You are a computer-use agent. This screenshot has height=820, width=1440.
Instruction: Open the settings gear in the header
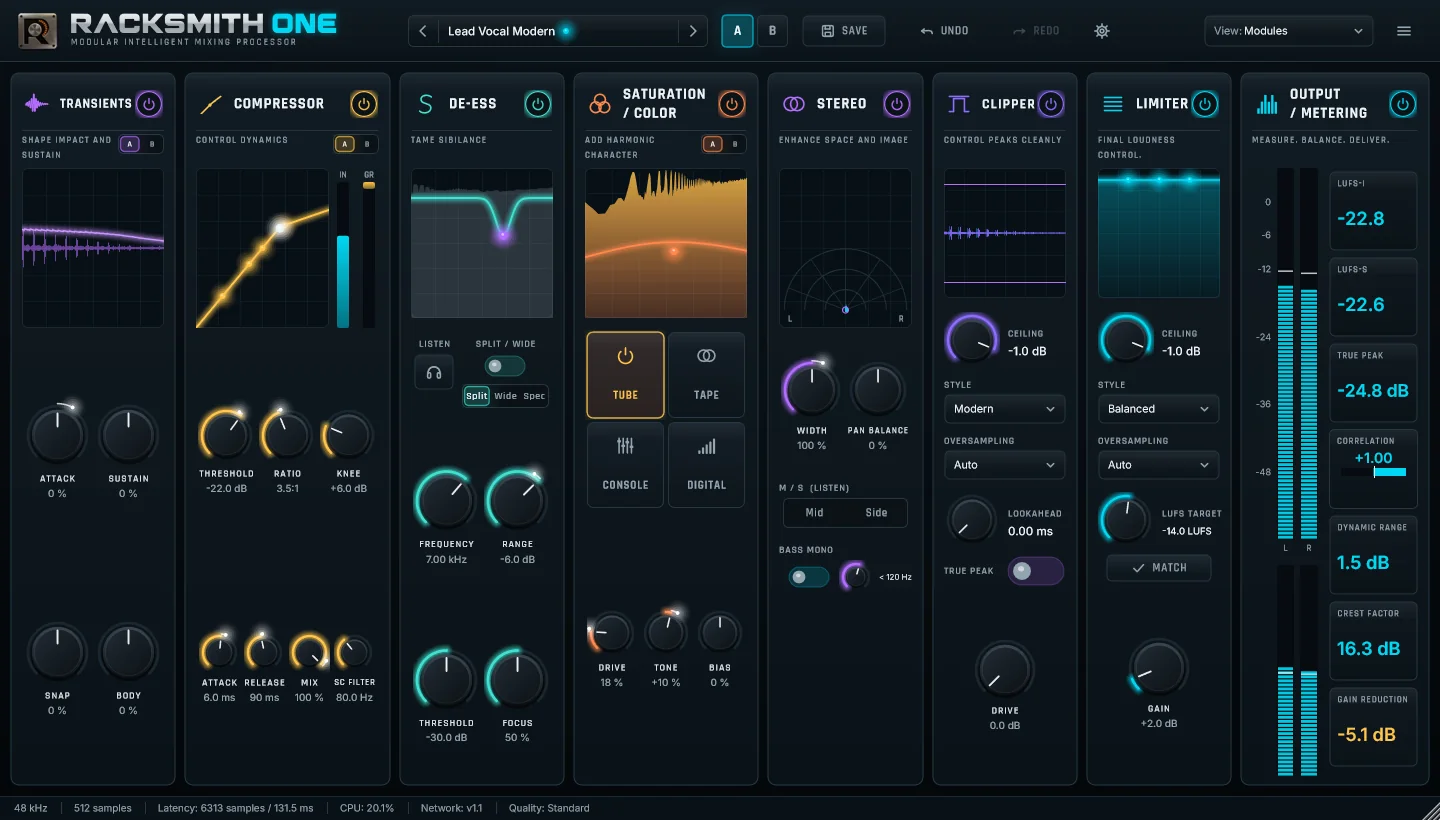pos(1102,31)
